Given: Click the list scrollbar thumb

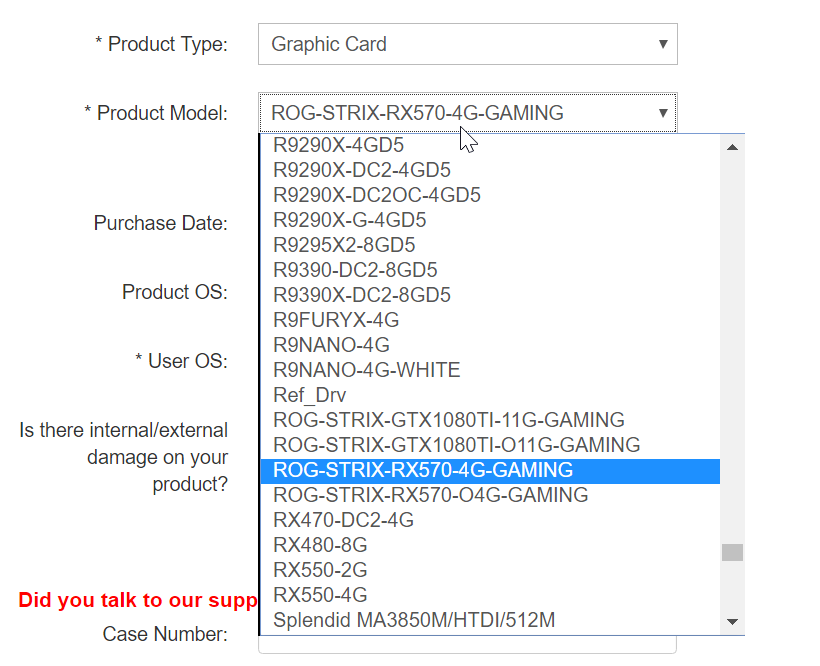Looking at the screenshot, I should pyautogui.click(x=732, y=552).
